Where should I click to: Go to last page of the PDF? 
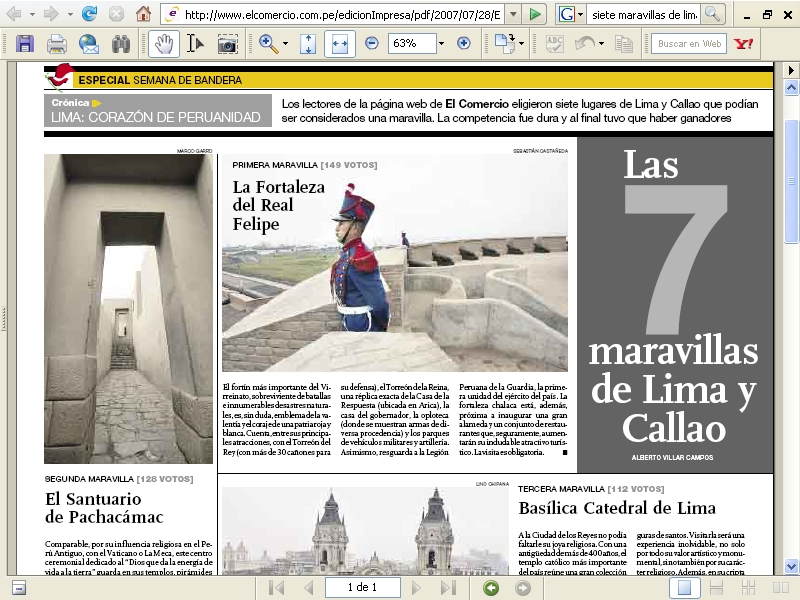coord(448,588)
